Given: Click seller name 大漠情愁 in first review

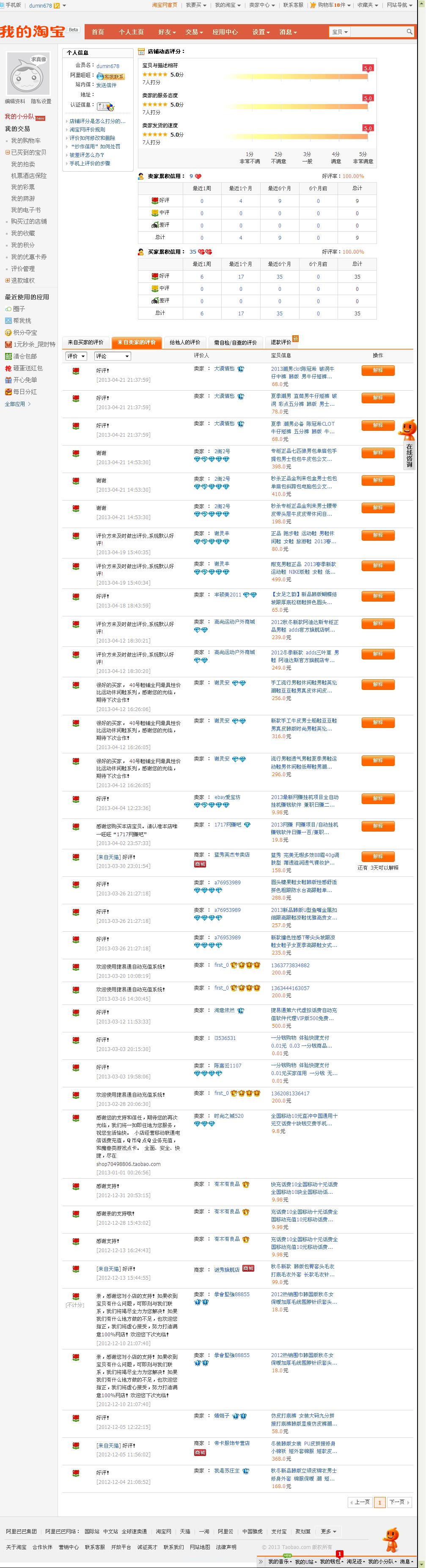Looking at the screenshot, I should click(x=224, y=368).
